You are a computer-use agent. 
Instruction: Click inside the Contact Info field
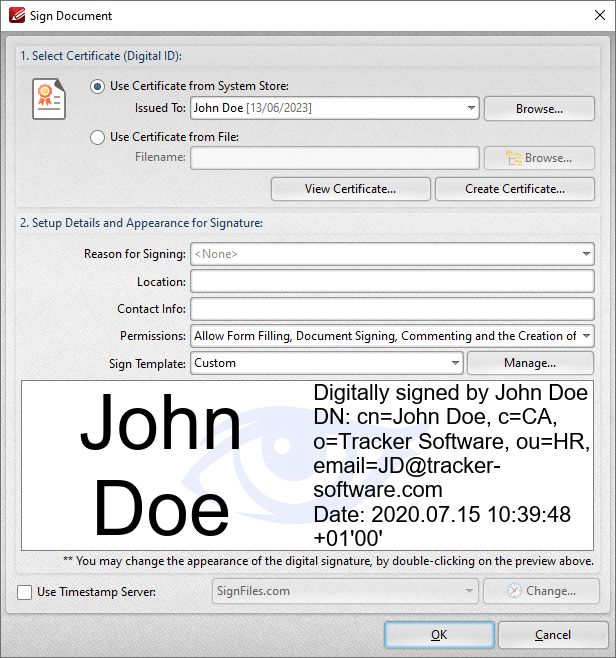(x=392, y=309)
